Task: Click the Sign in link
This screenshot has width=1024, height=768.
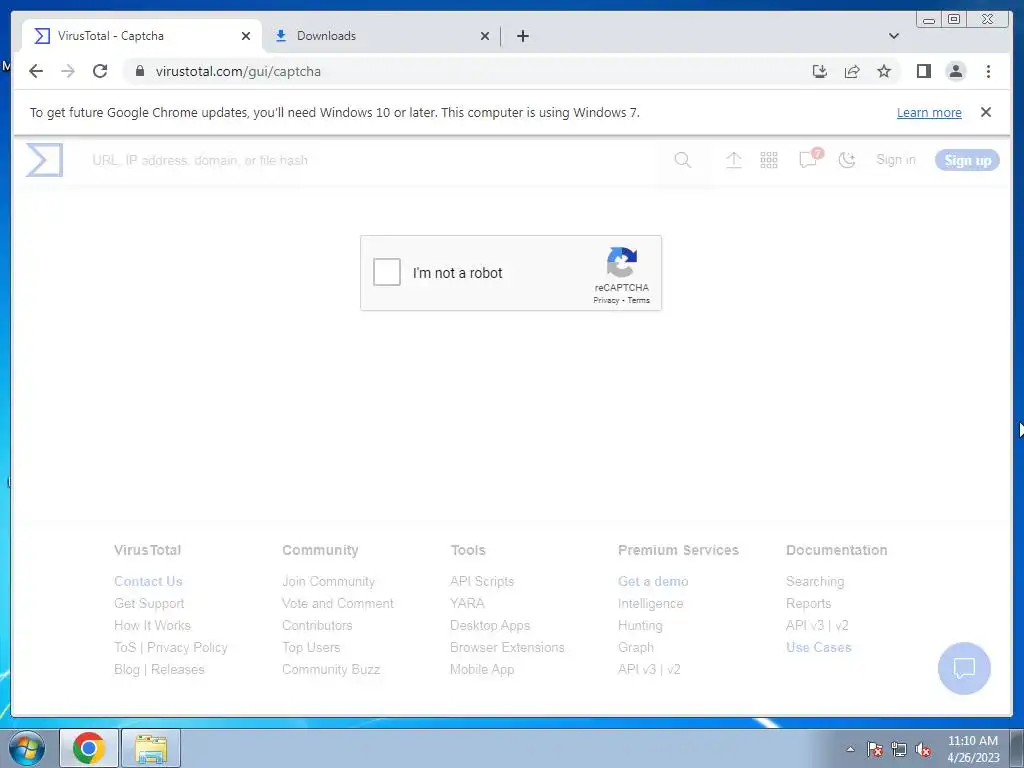Action: 895,160
